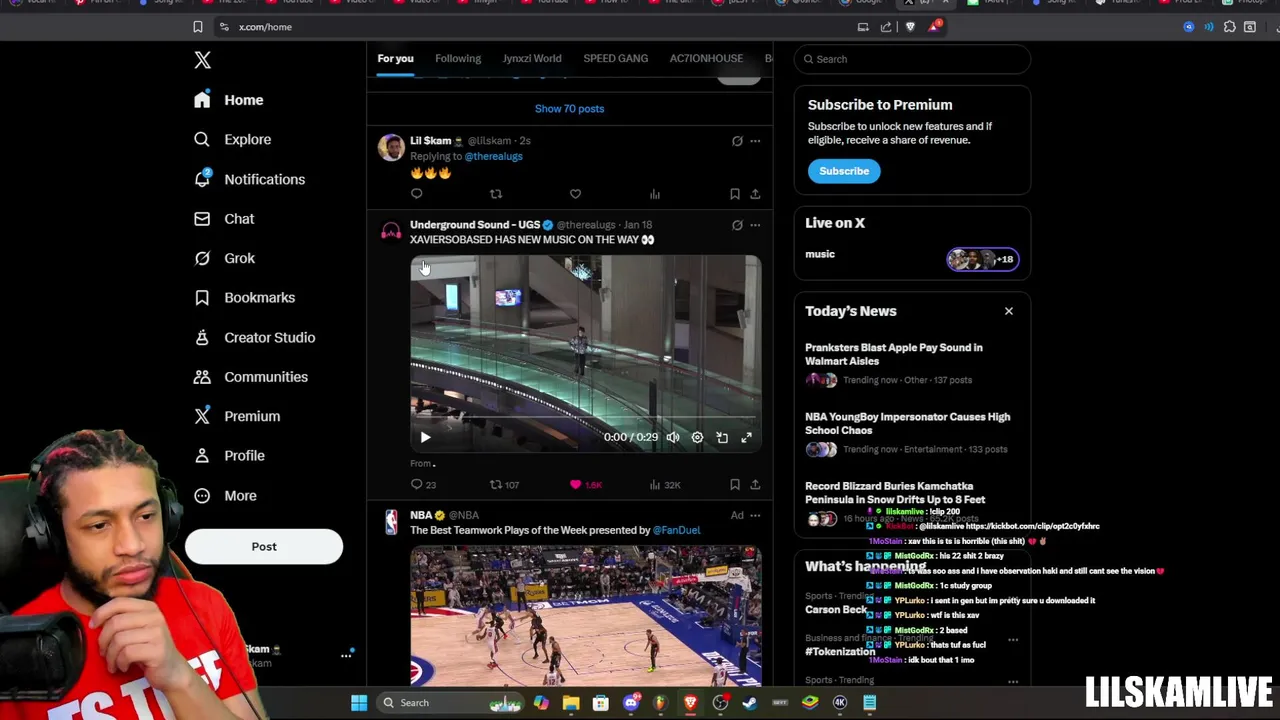This screenshot has height=720, width=1280.
Task: Switch to the For you tab
Action: 395,58
